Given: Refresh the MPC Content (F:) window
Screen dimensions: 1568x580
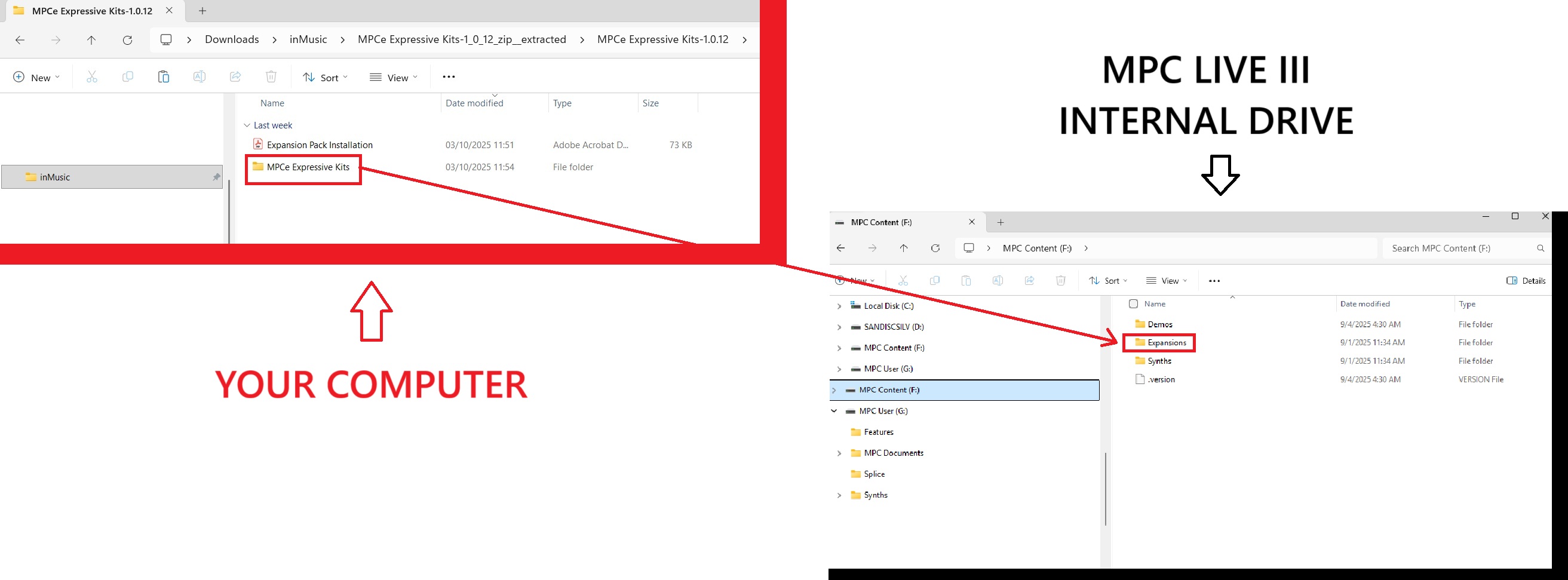Looking at the screenshot, I should pos(935,248).
